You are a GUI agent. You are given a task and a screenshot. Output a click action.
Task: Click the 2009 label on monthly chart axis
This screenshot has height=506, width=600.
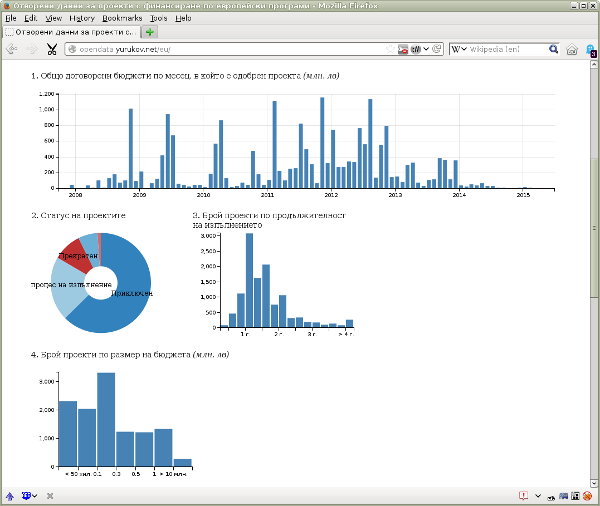pyautogui.click(x=139, y=195)
